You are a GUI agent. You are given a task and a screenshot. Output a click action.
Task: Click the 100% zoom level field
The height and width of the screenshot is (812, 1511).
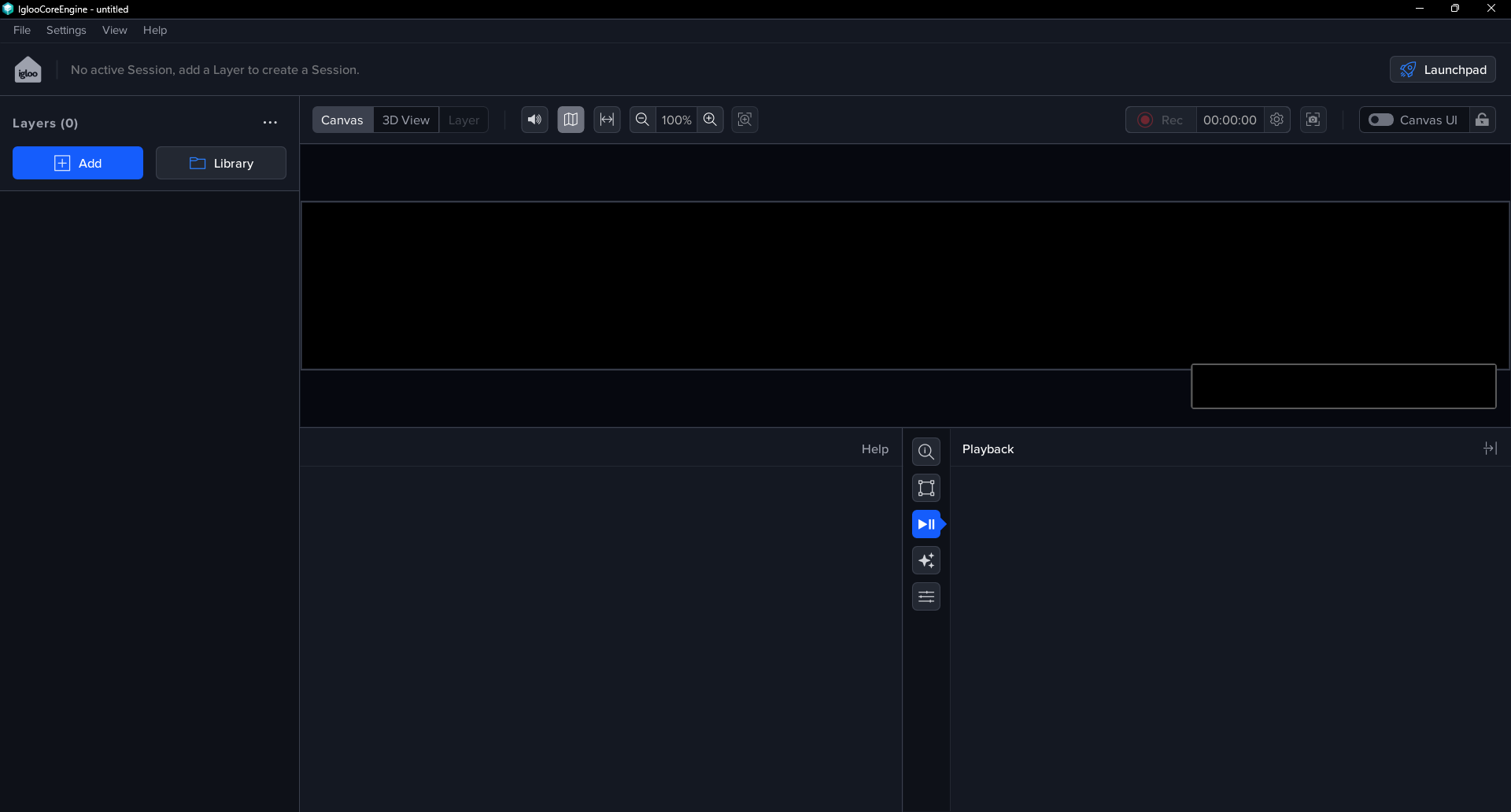point(676,120)
